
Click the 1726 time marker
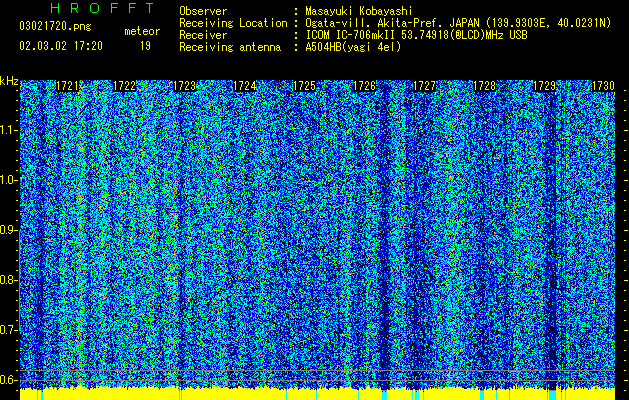[x=364, y=86]
